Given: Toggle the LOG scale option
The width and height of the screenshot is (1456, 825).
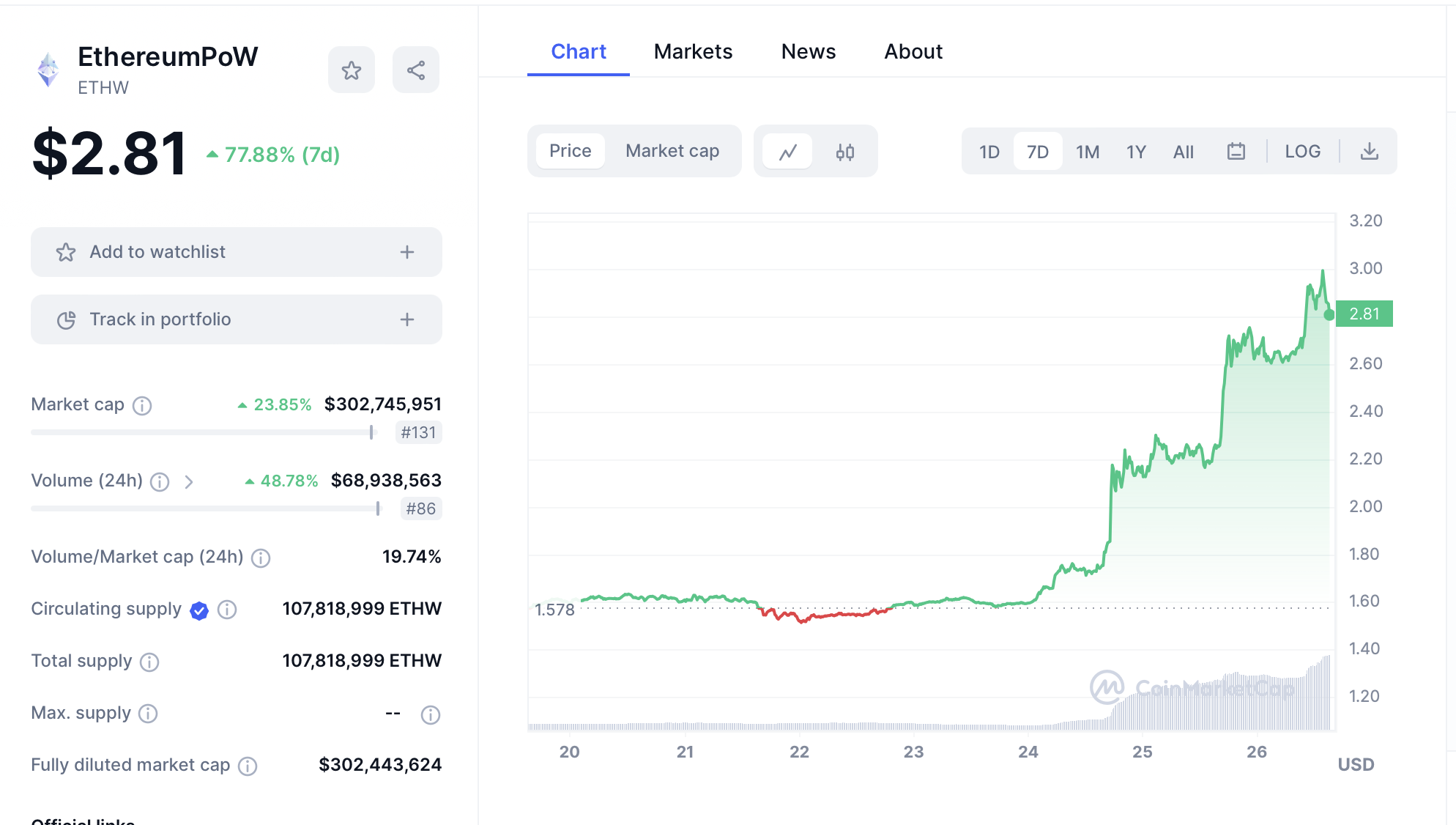Looking at the screenshot, I should coord(1302,152).
